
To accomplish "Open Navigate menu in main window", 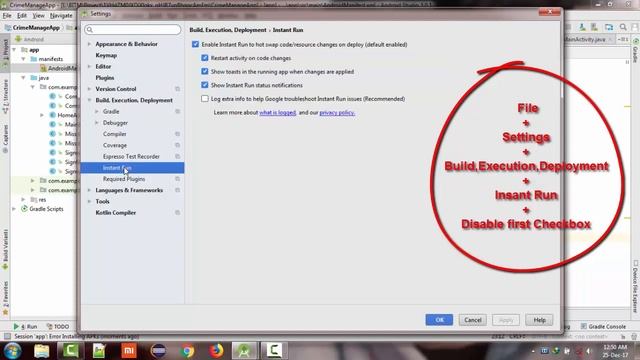I will (61, 16).
